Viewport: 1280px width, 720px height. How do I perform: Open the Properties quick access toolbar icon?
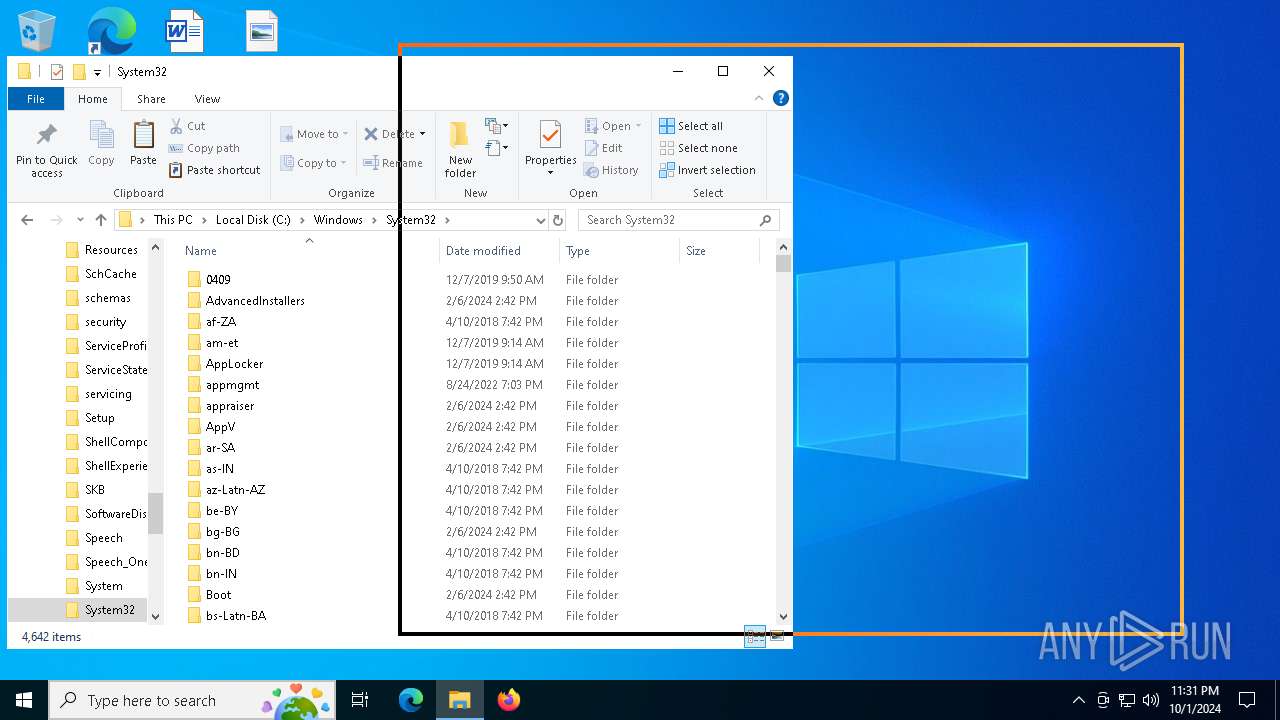[x=56, y=72]
